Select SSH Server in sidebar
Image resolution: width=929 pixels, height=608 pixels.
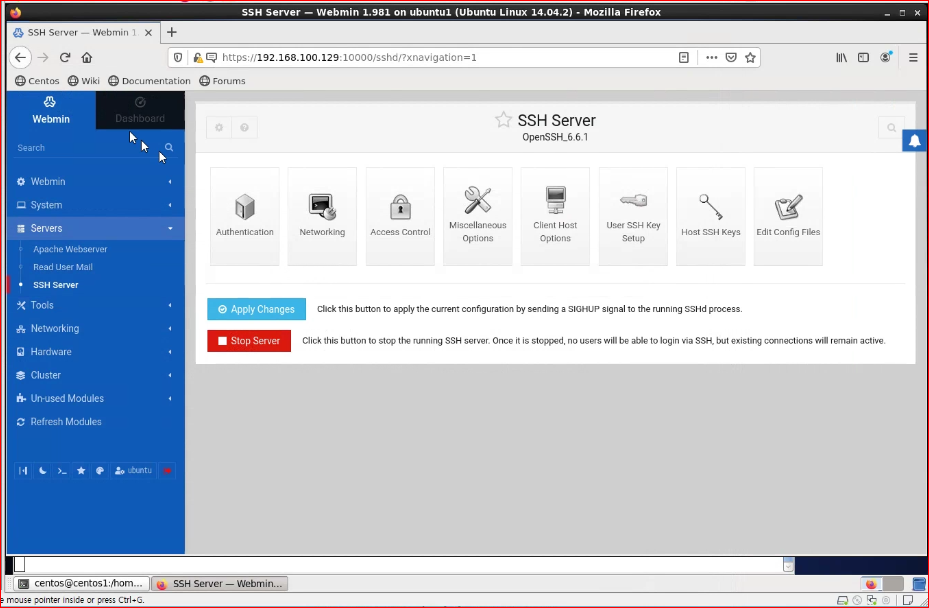56,285
